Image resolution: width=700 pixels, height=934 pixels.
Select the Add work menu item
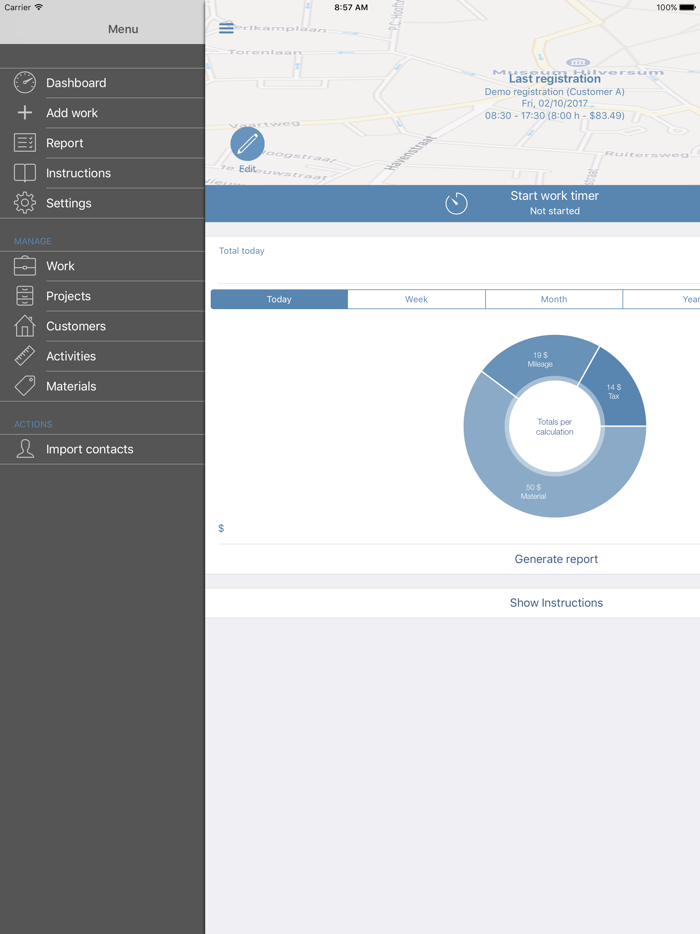pos(102,113)
